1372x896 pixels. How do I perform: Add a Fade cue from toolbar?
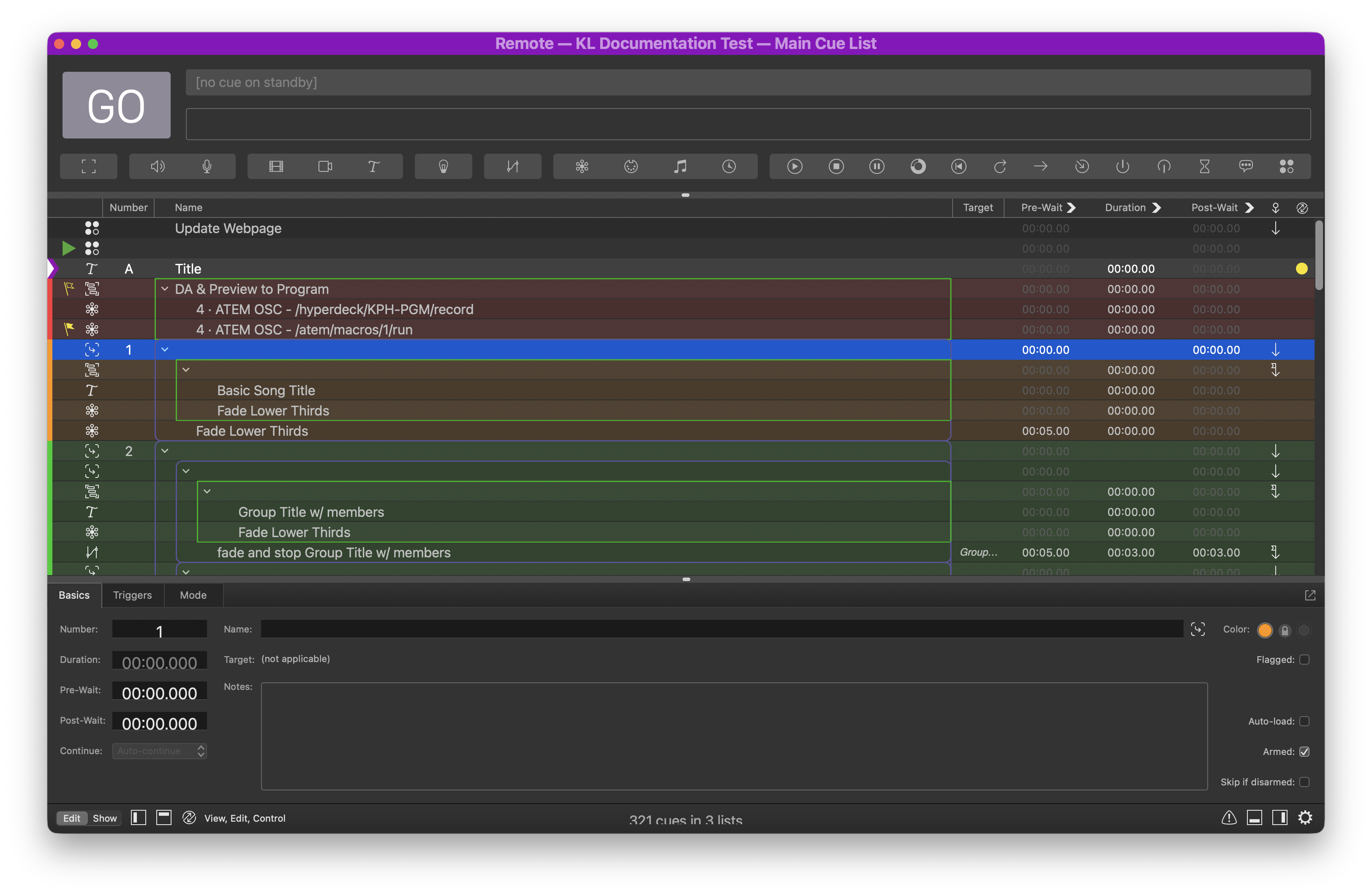(512, 166)
